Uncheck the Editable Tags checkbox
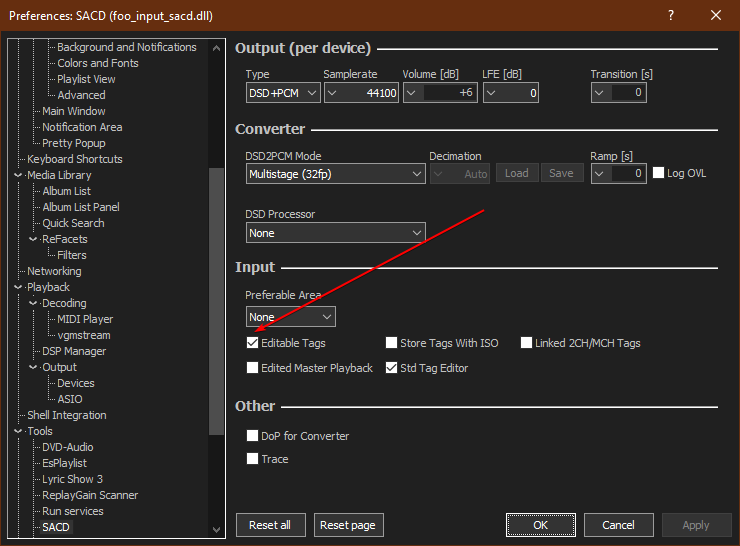Screen dimensions: 740x546 click(253, 343)
